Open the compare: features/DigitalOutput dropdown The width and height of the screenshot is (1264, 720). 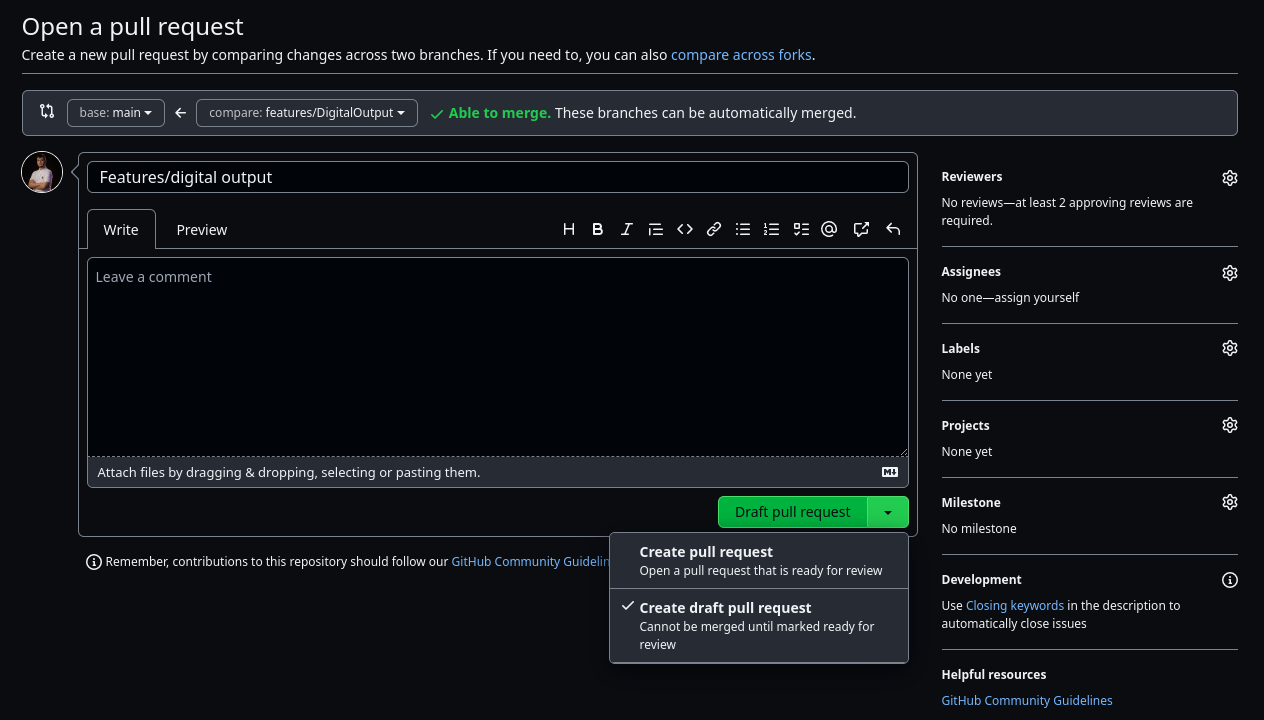(x=307, y=113)
